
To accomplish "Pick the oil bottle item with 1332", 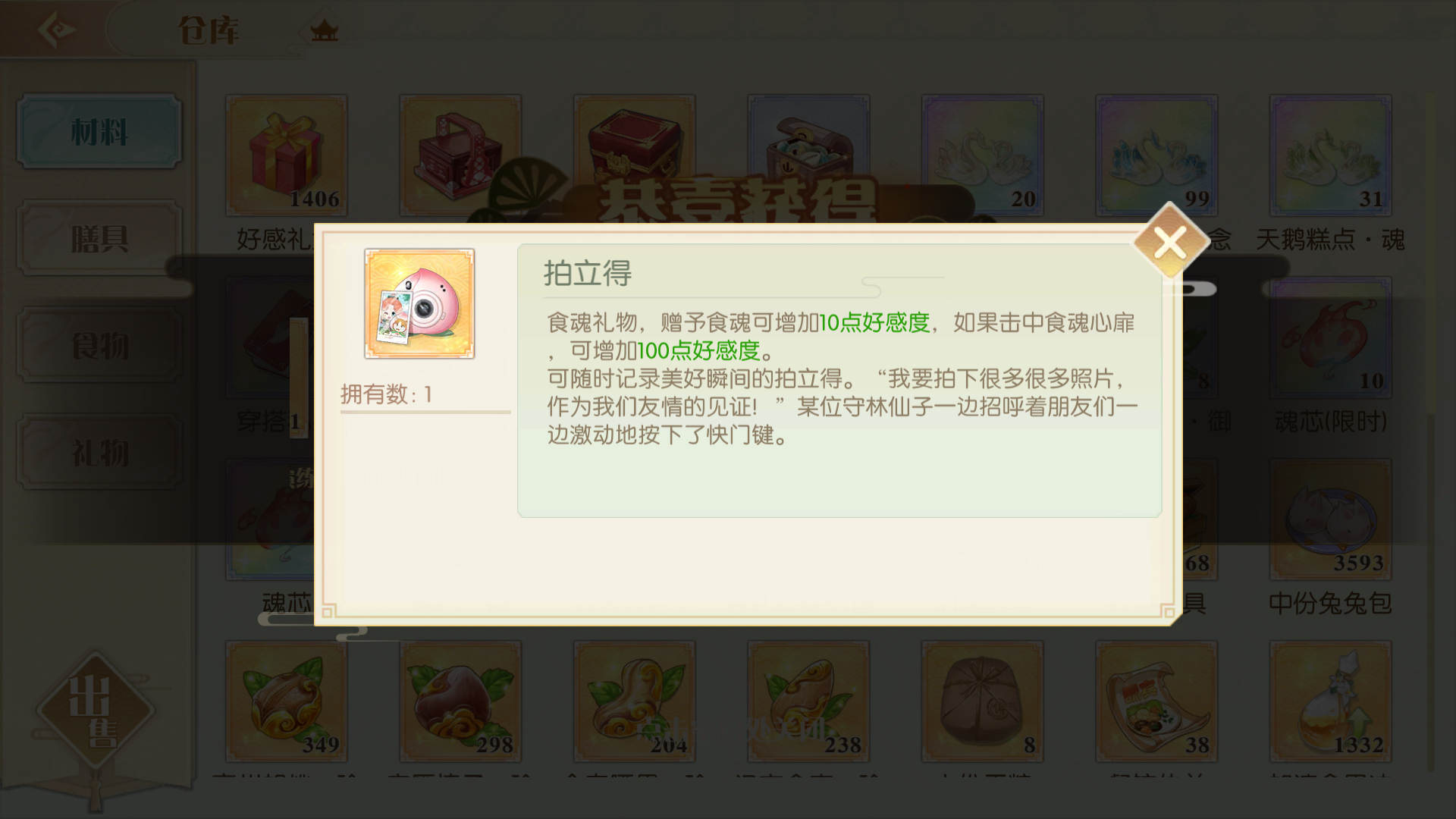I will click(1331, 701).
